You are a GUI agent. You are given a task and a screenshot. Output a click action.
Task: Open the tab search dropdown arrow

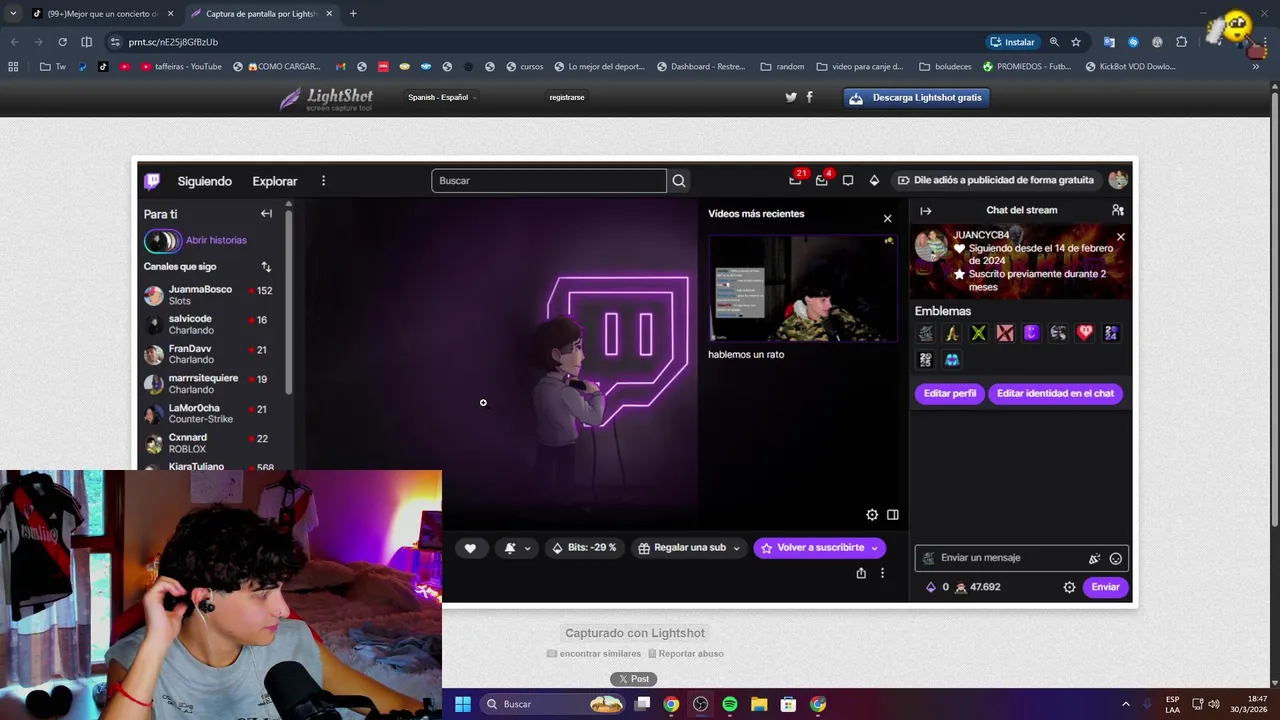coord(12,14)
